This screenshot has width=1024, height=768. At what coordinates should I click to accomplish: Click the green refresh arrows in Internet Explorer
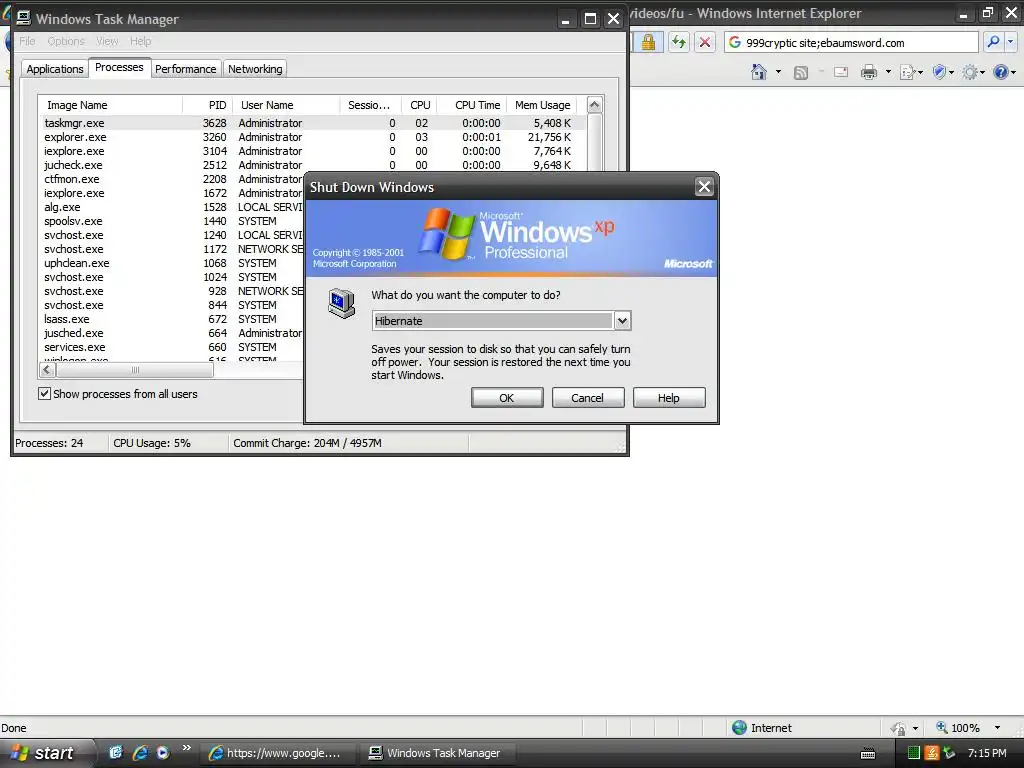679,42
